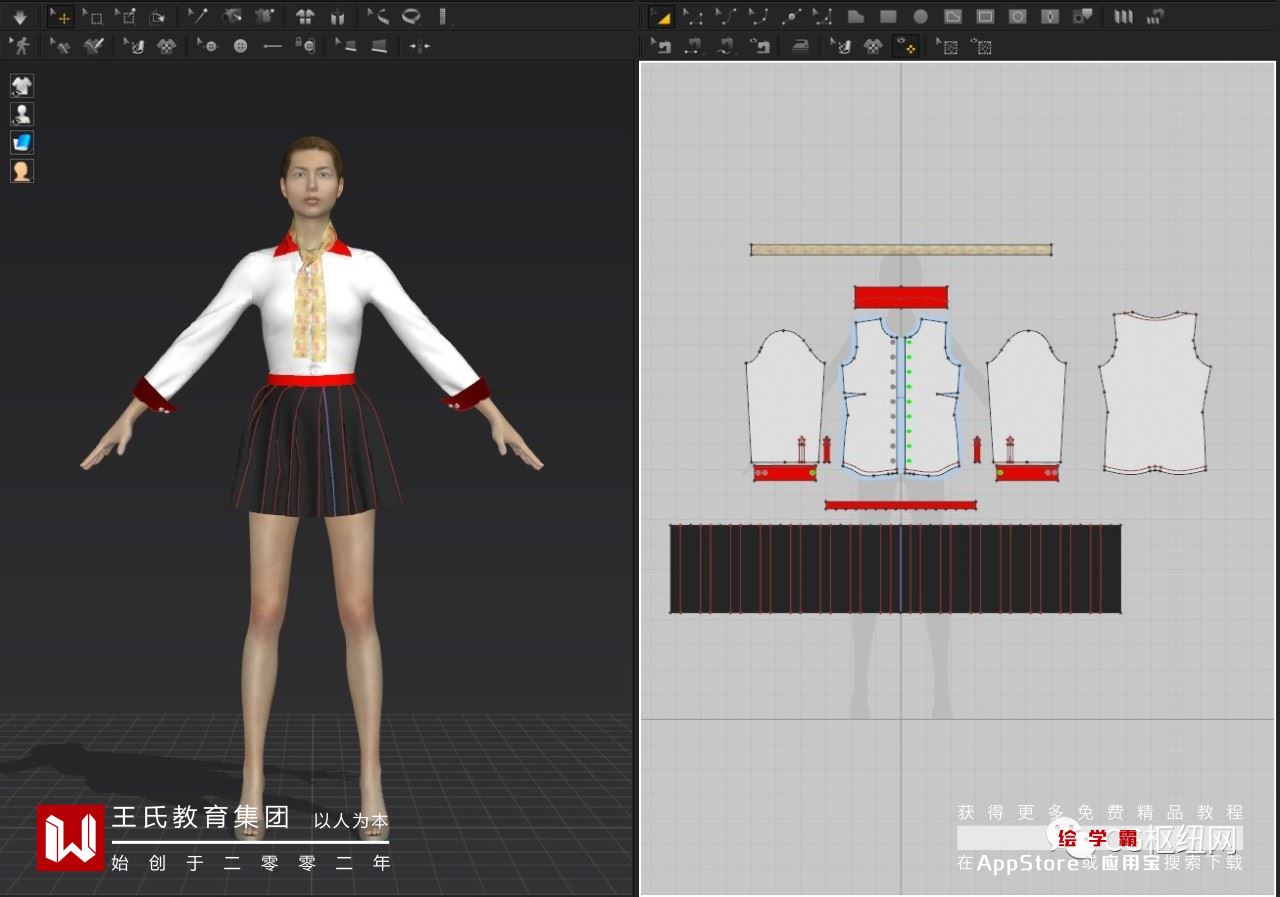Select the round Button tool icon
The image size is (1280, 897).
pyautogui.click(x=240, y=46)
